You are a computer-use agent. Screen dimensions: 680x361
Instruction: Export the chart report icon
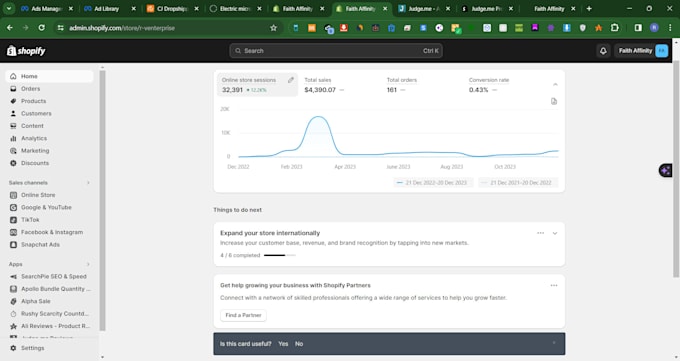pos(554,101)
